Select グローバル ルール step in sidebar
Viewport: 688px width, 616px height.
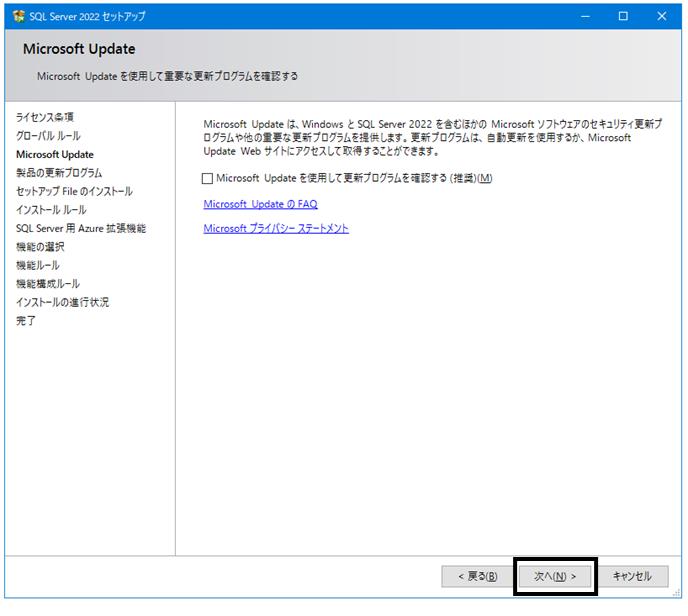(48, 136)
